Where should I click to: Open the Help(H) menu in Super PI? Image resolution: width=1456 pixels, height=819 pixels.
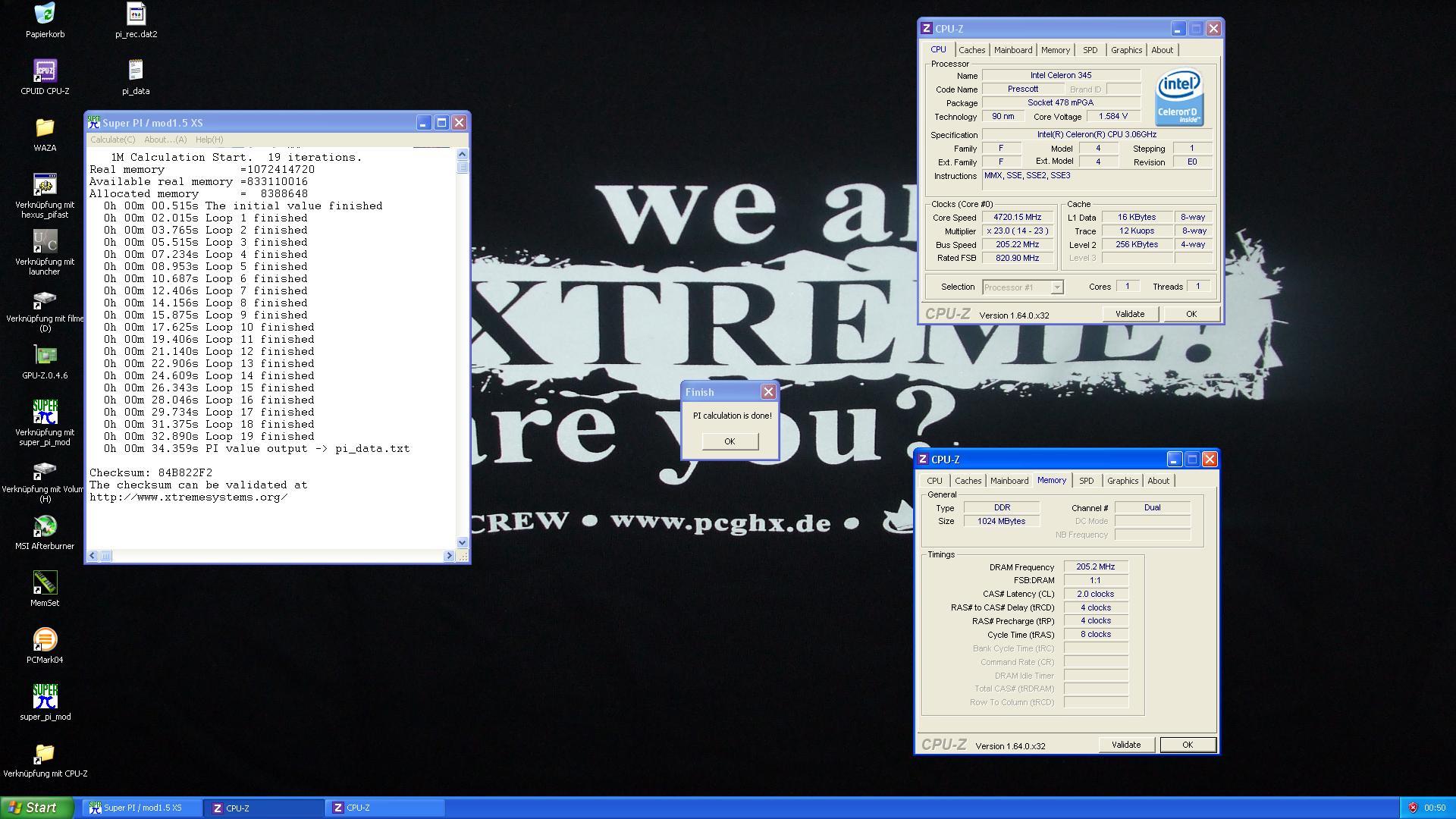point(209,140)
